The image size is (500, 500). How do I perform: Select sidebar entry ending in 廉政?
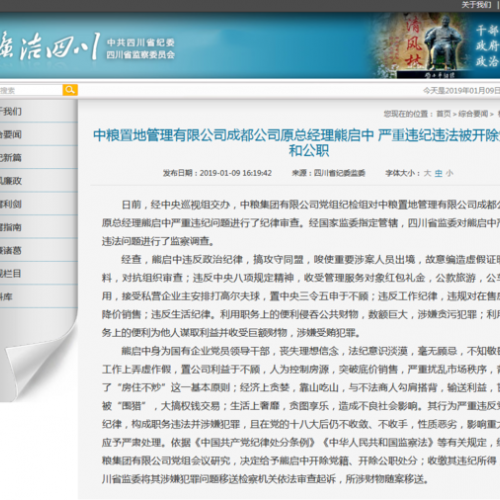click(39, 181)
